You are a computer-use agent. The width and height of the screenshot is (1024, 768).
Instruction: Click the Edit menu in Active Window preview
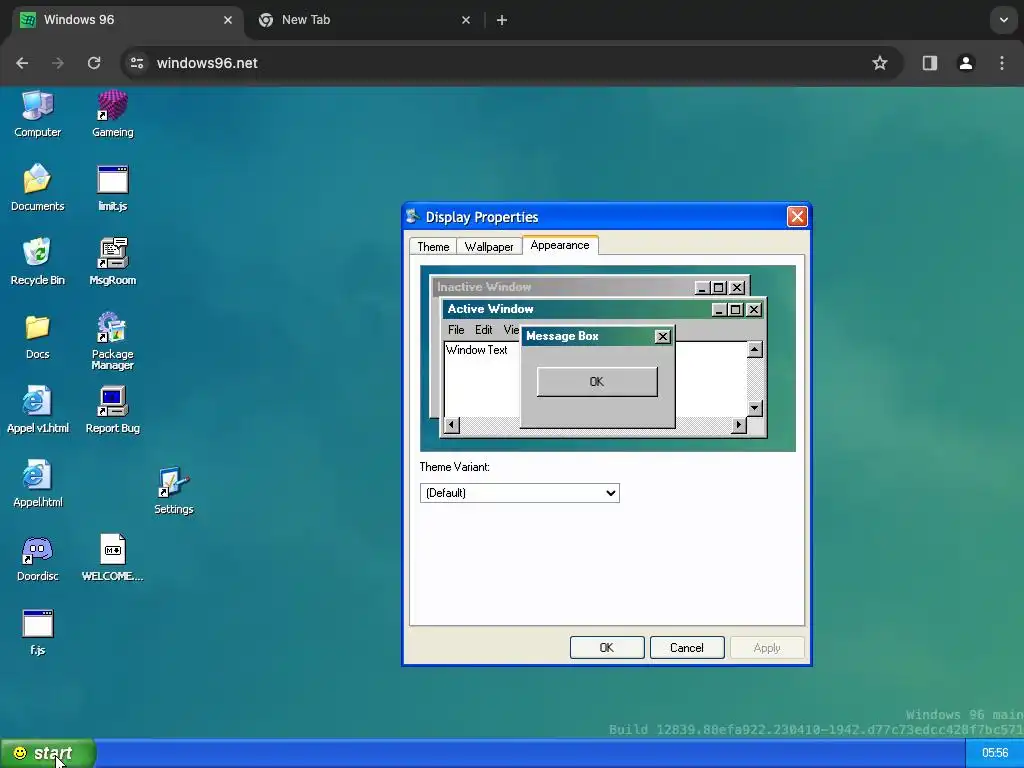coord(483,330)
